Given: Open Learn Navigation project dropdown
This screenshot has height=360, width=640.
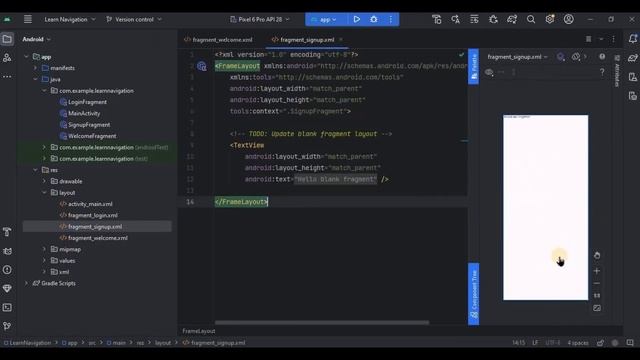Looking at the screenshot, I should (x=70, y=19).
